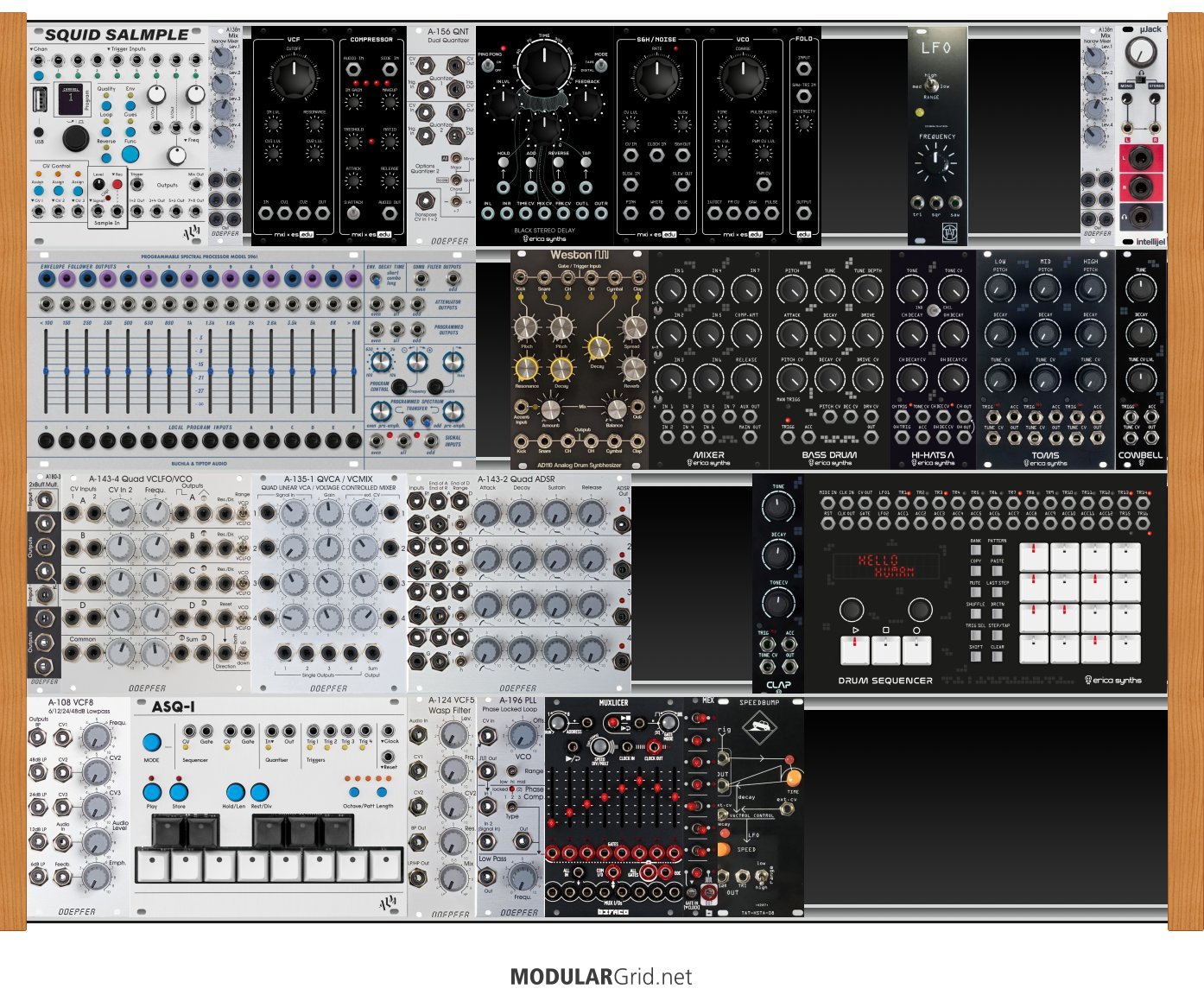The width and height of the screenshot is (1204, 995).
Task: Click the MUTE button on Drum Sequencer
Action: tap(975, 593)
